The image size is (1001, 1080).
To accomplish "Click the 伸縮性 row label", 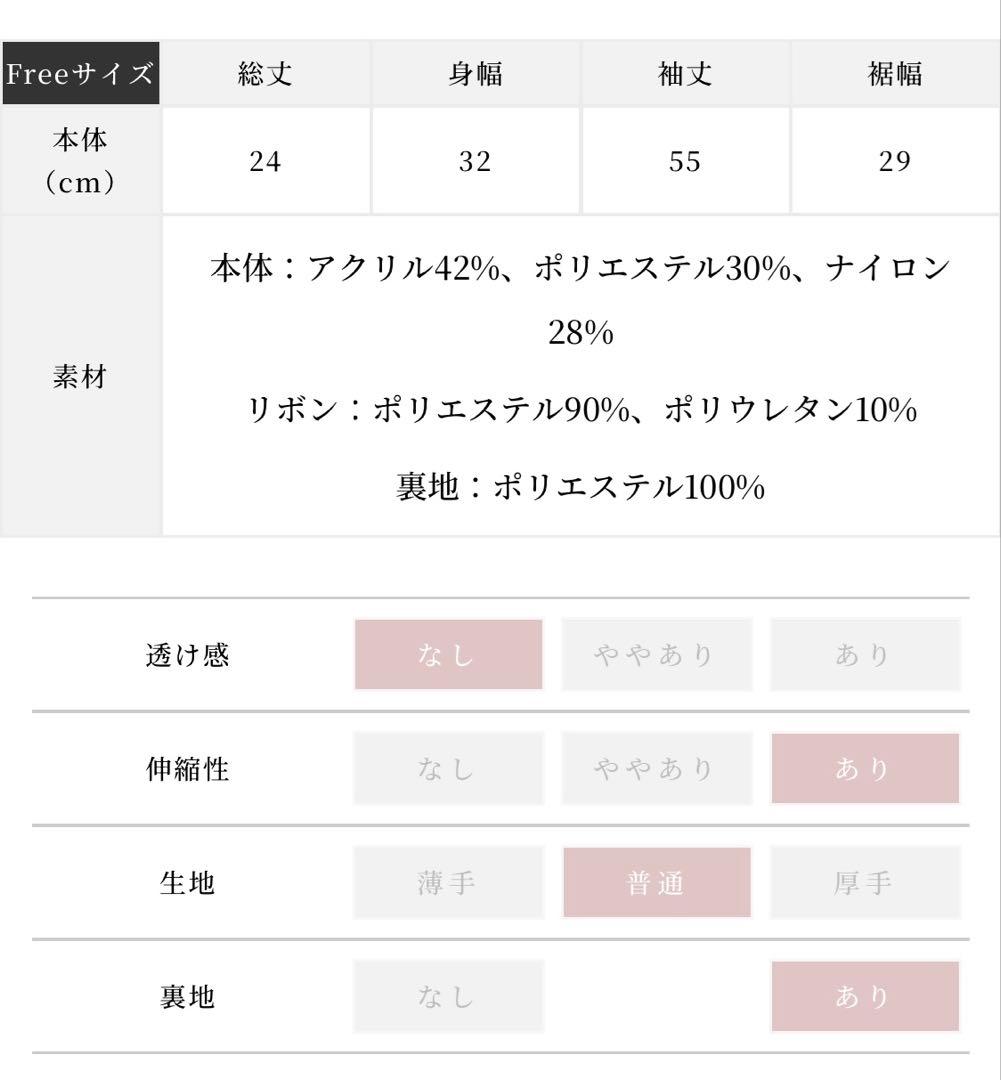I will (x=187, y=769).
